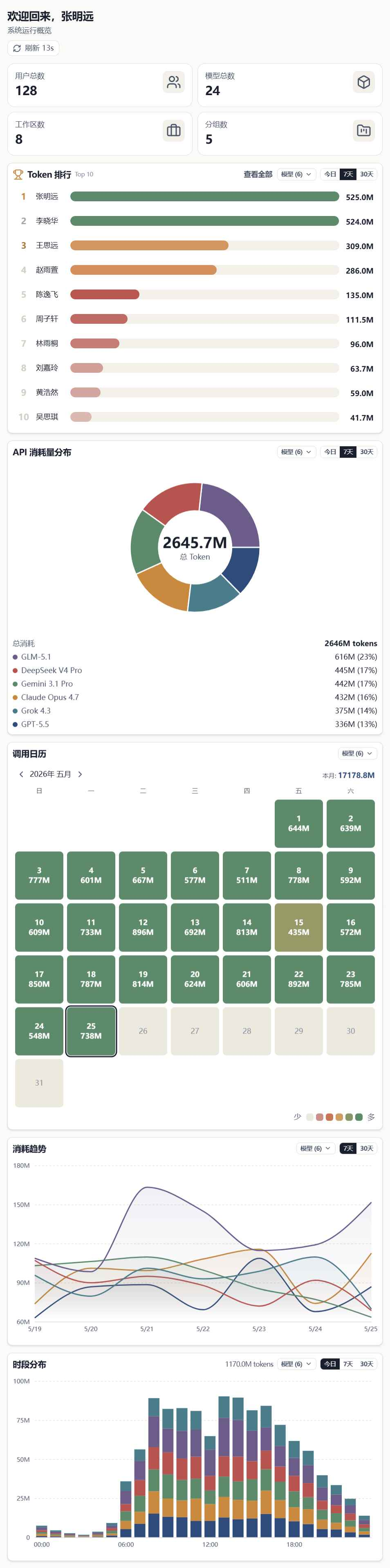
Task: Switch API 消耗量分布 range to 30天
Action: (366, 452)
